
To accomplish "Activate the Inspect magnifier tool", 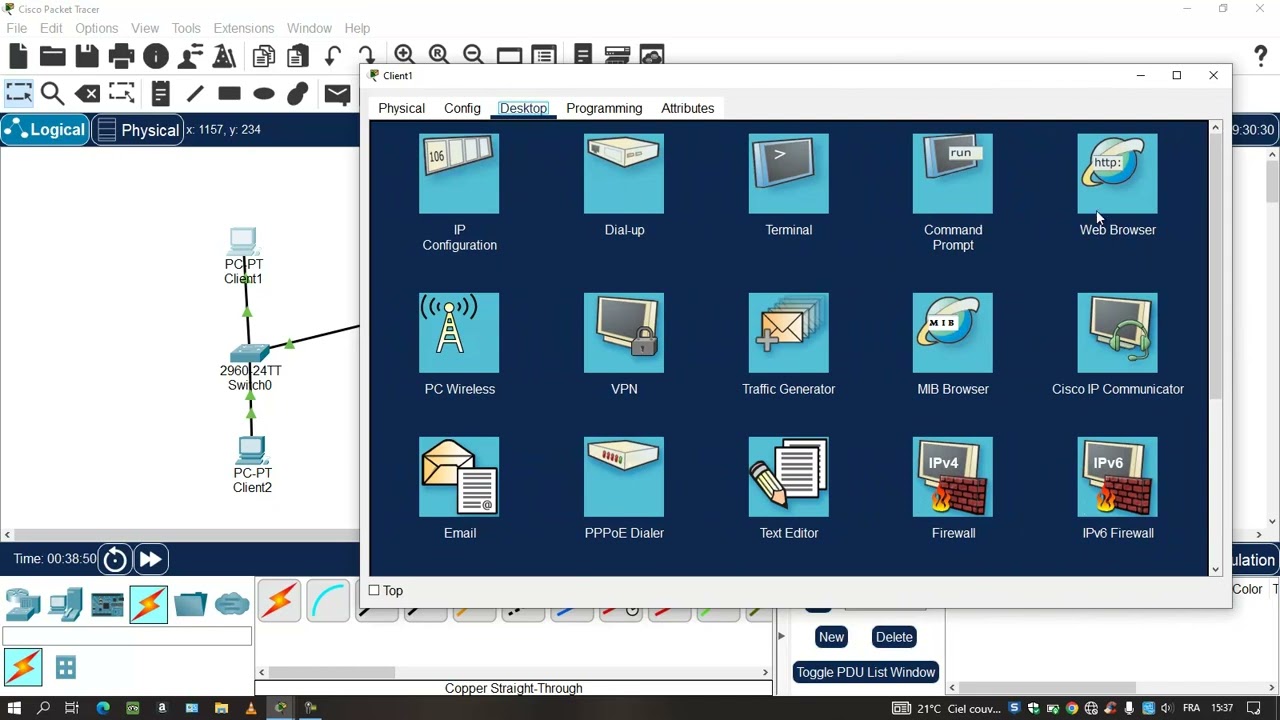I will click(x=52, y=94).
